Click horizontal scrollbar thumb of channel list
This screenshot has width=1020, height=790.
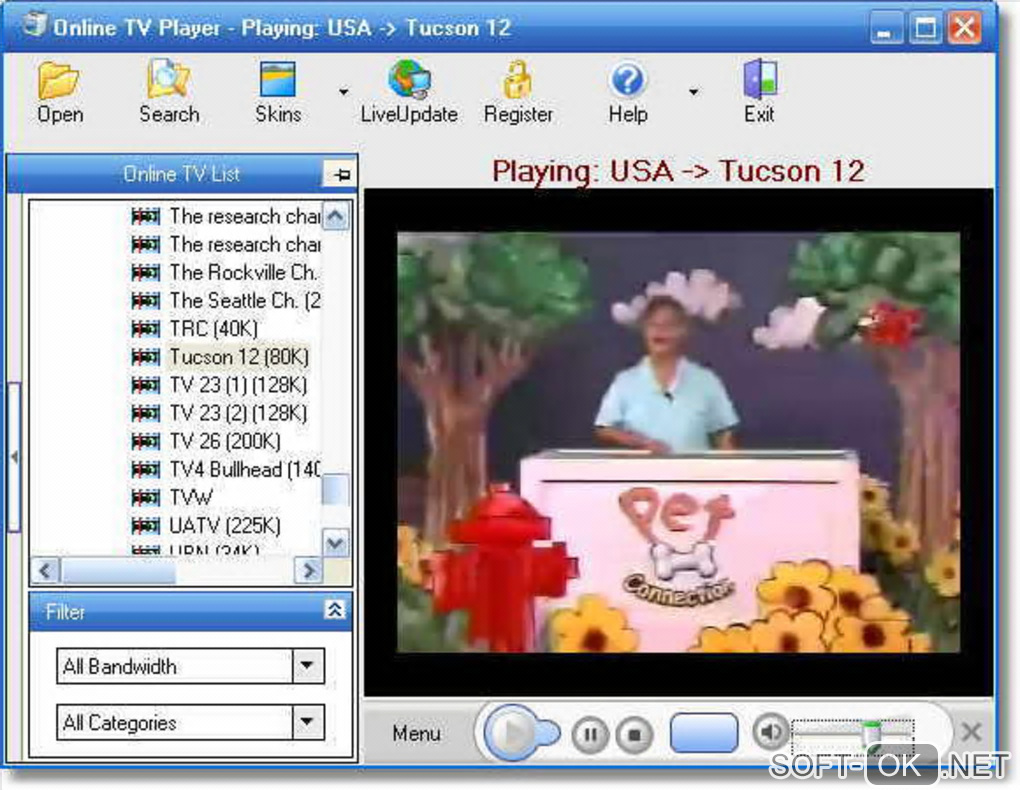click(118, 571)
